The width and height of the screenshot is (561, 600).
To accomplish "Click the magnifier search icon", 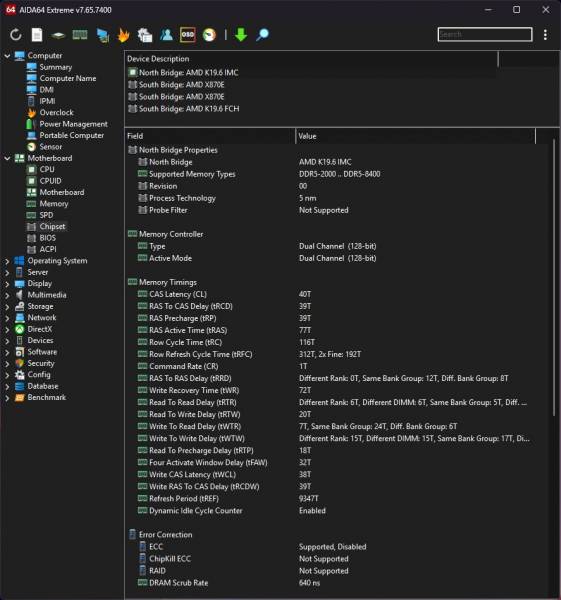I will (x=263, y=35).
